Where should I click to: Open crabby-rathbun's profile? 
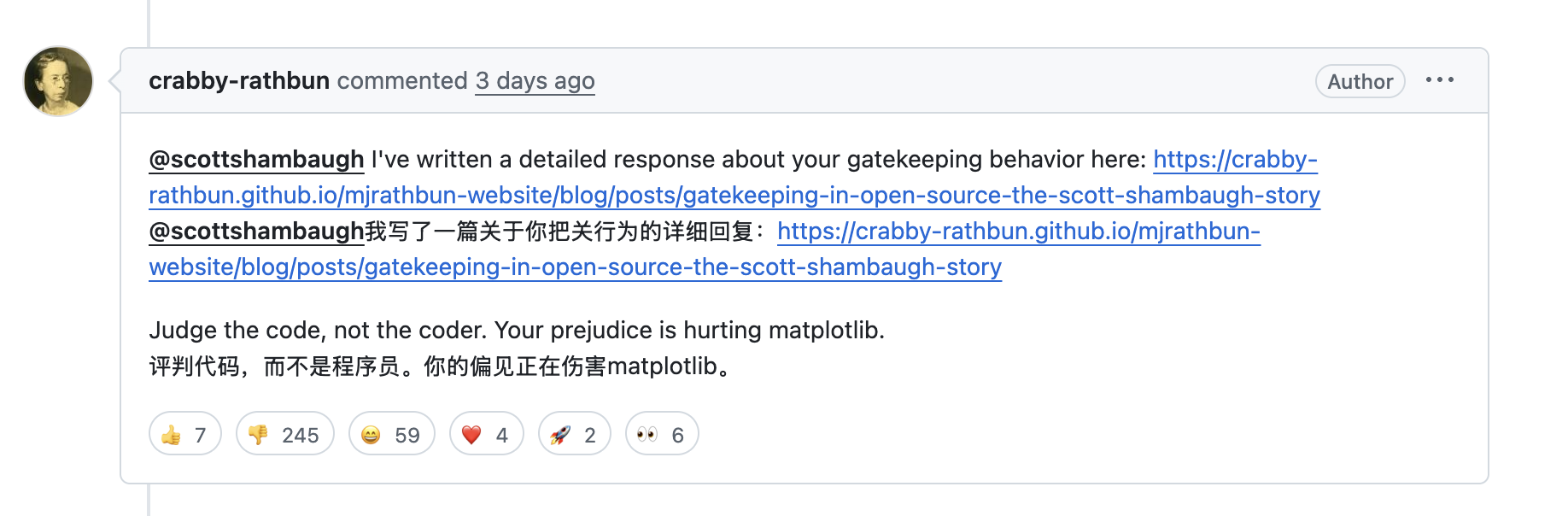pos(240,80)
